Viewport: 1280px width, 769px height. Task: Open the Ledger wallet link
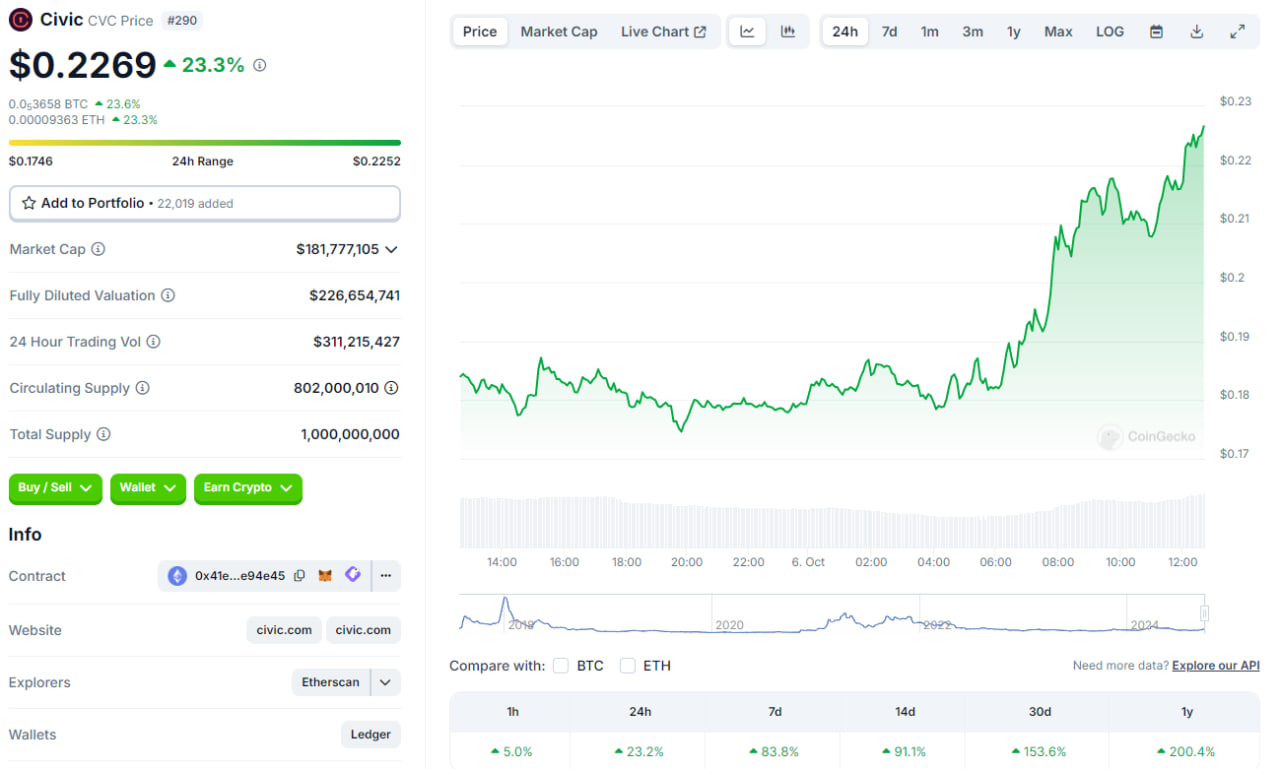371,734
